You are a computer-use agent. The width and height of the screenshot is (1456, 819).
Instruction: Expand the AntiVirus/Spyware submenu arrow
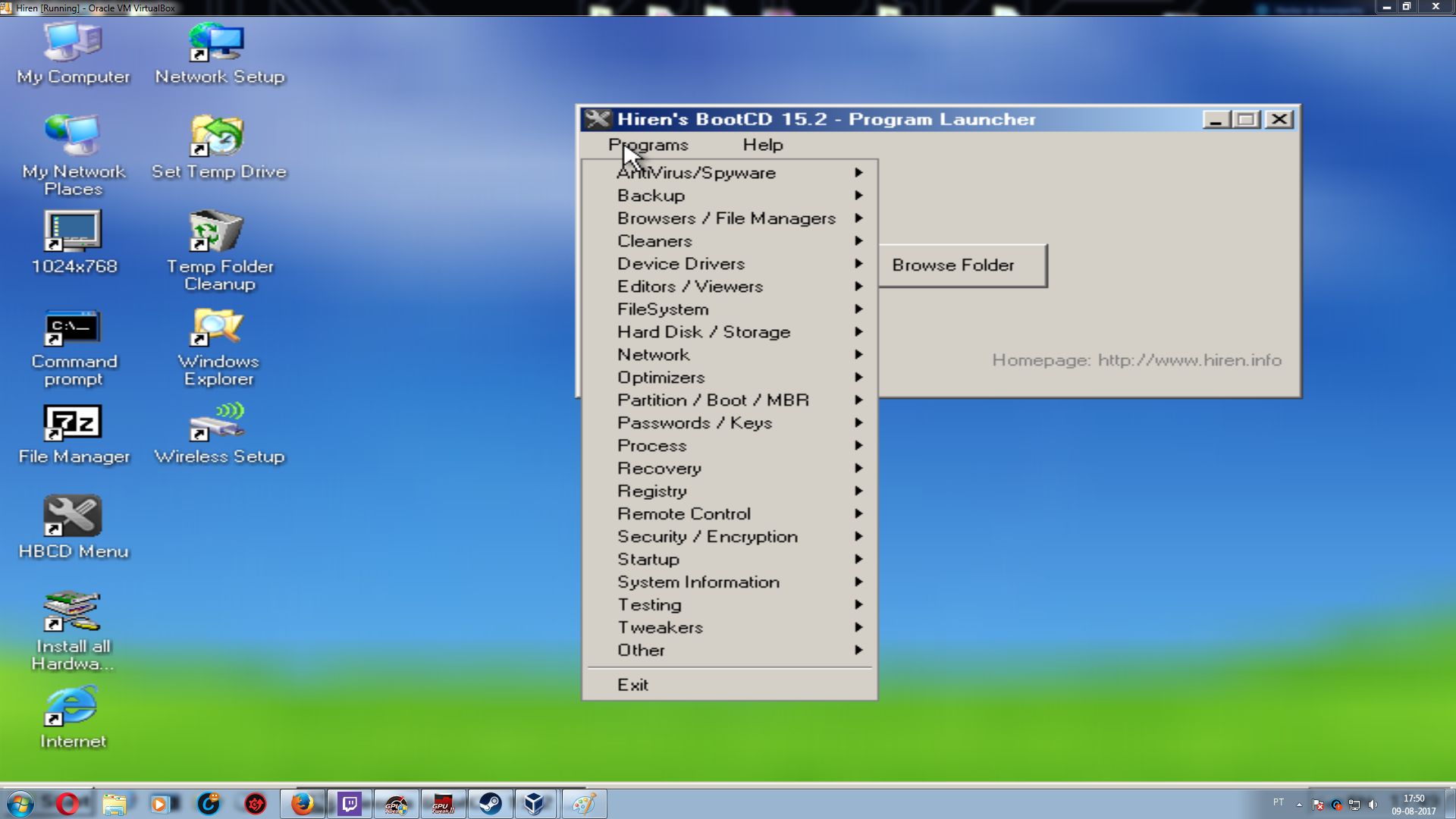pyautogui.click(x=858, y=173)
